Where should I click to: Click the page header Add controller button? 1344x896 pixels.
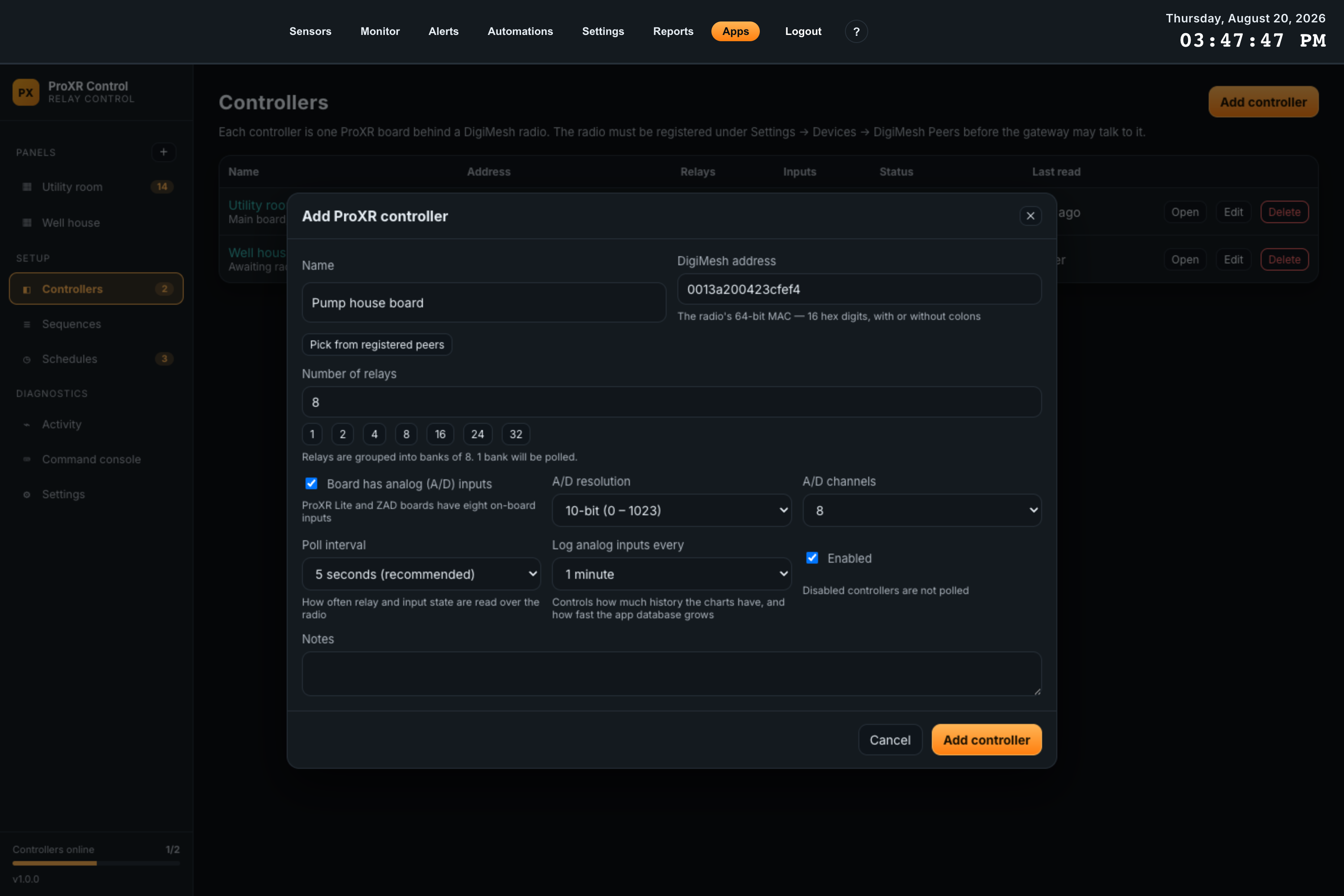(1263, 102)
